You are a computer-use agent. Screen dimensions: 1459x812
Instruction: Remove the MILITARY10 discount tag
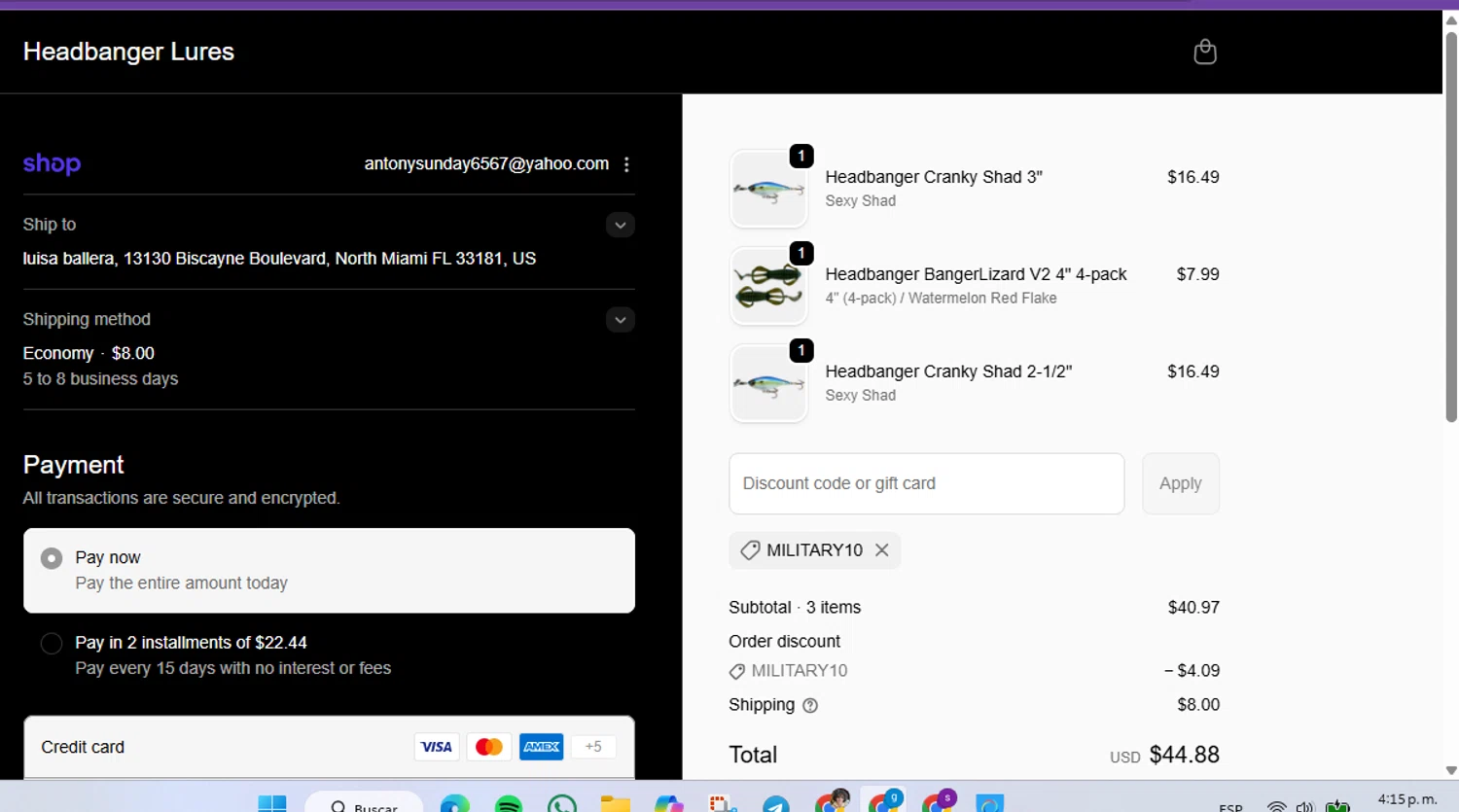coord(881,549)
